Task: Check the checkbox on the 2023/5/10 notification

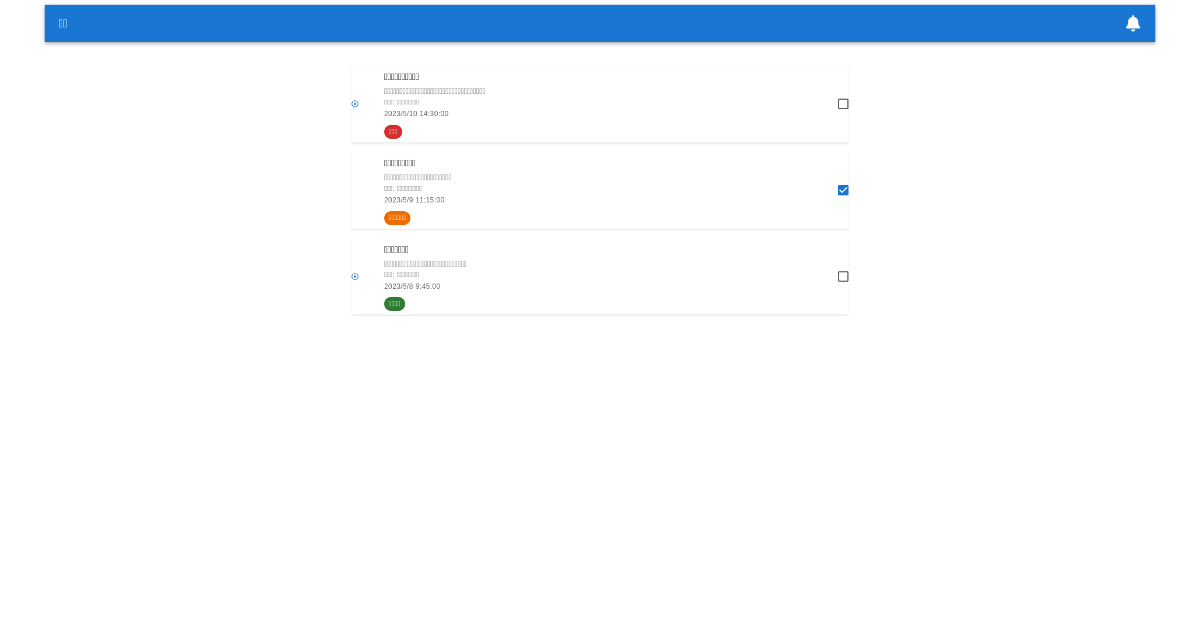Action: click(x=843, y=103)
